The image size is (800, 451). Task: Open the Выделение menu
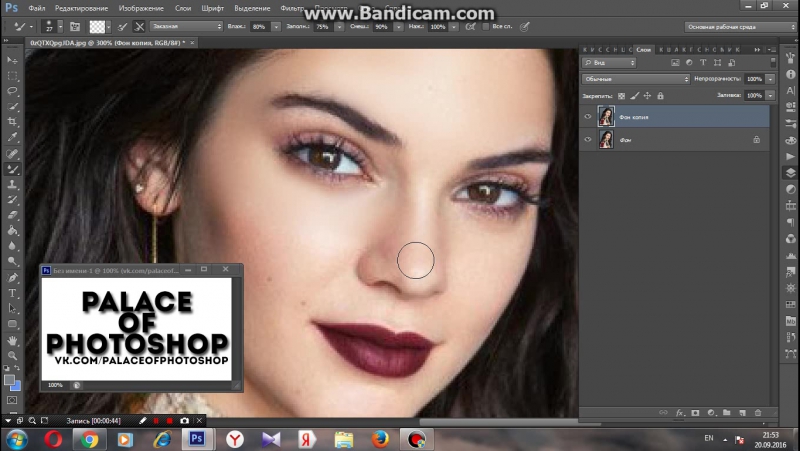[x=252, y=8]
